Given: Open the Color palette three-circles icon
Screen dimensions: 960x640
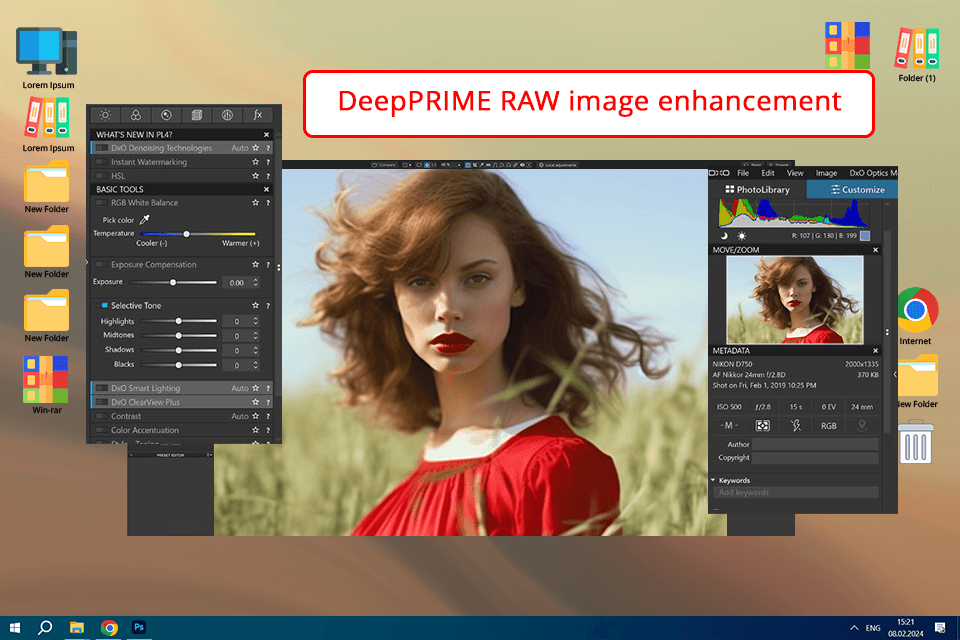Looking at the screenshot, I should coord(136,115).
